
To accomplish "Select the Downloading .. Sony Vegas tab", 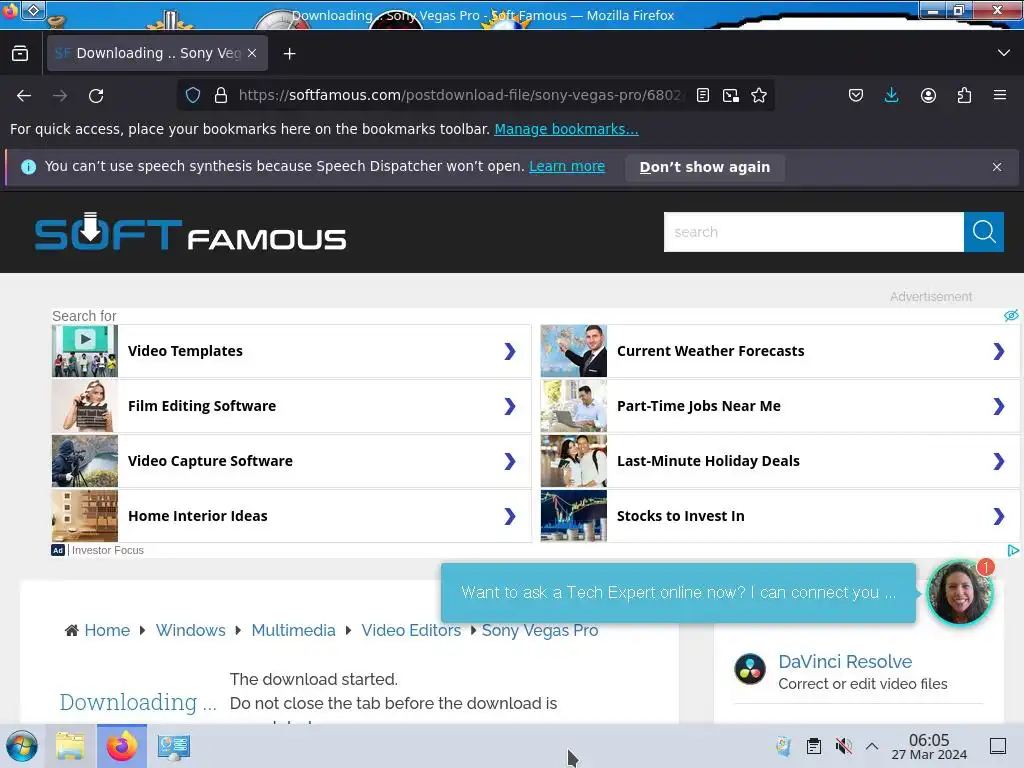I will [157, 53].
